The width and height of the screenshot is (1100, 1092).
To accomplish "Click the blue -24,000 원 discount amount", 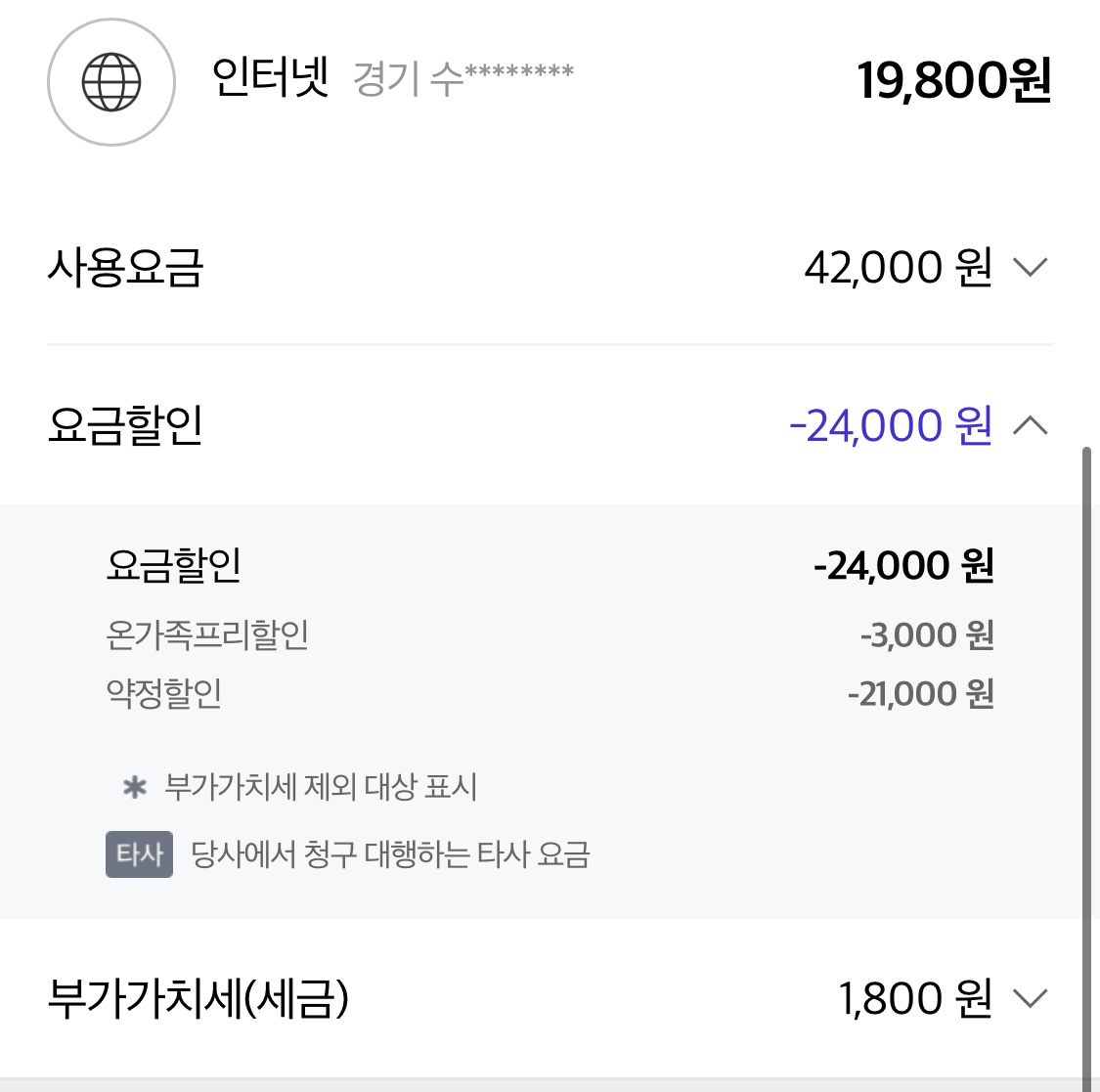I will click(891, 425).
